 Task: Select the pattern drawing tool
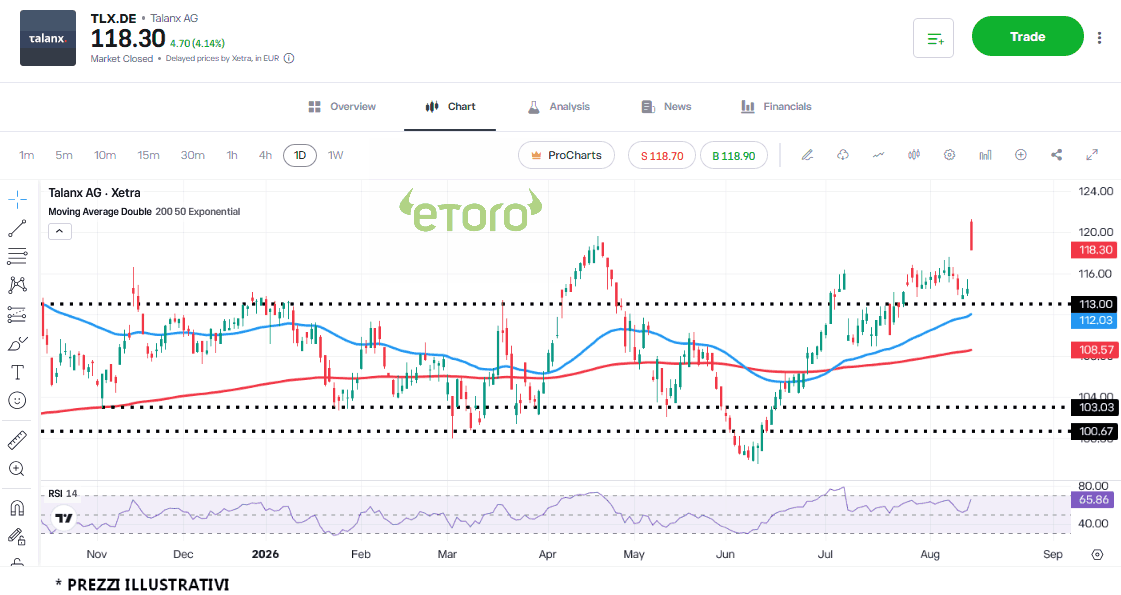(x=17, y=285)
